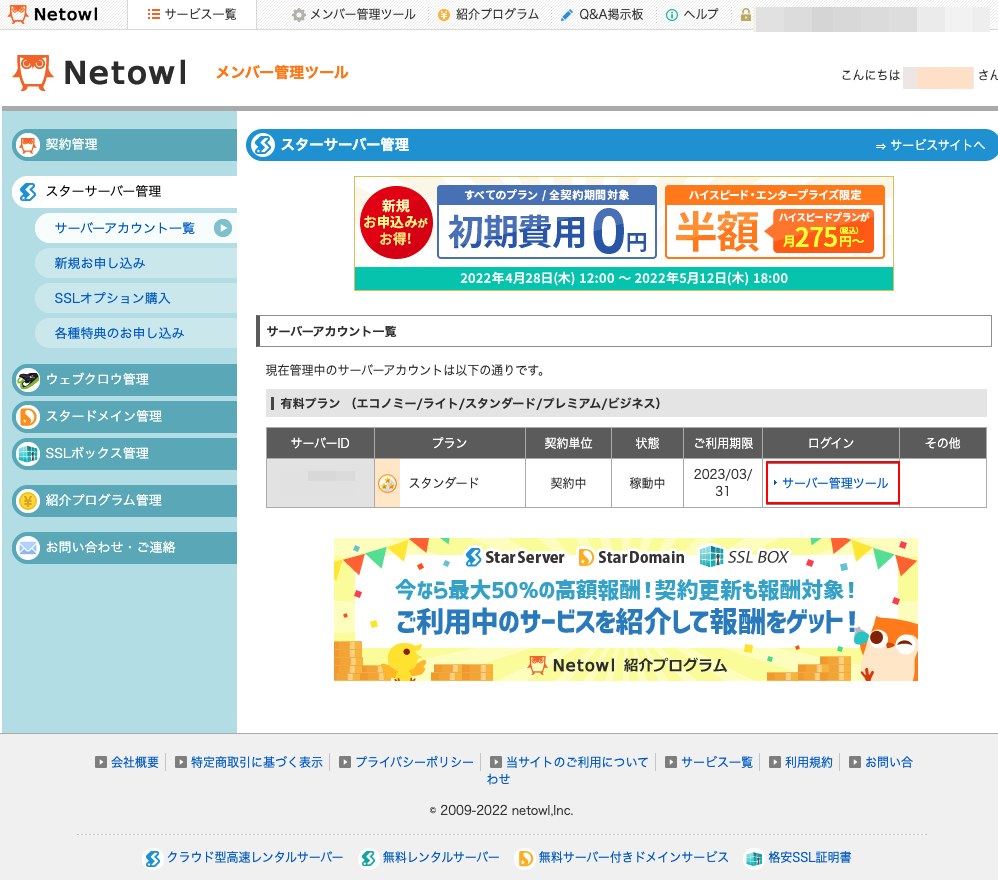Click the Netowl owl logo in header
Viewport: 998px width, 880px height.
32,73
